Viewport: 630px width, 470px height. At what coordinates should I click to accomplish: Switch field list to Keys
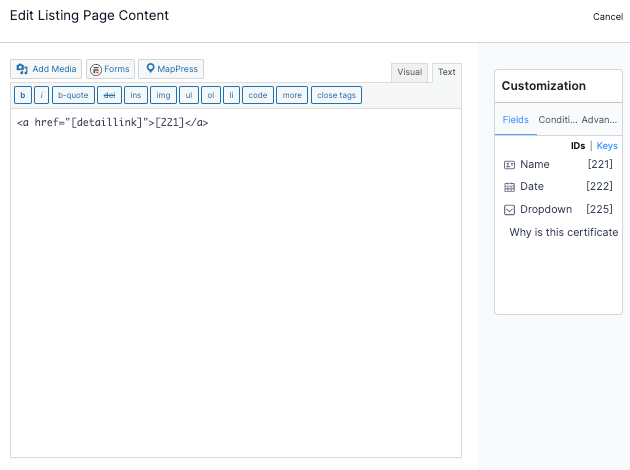point(607,146)
